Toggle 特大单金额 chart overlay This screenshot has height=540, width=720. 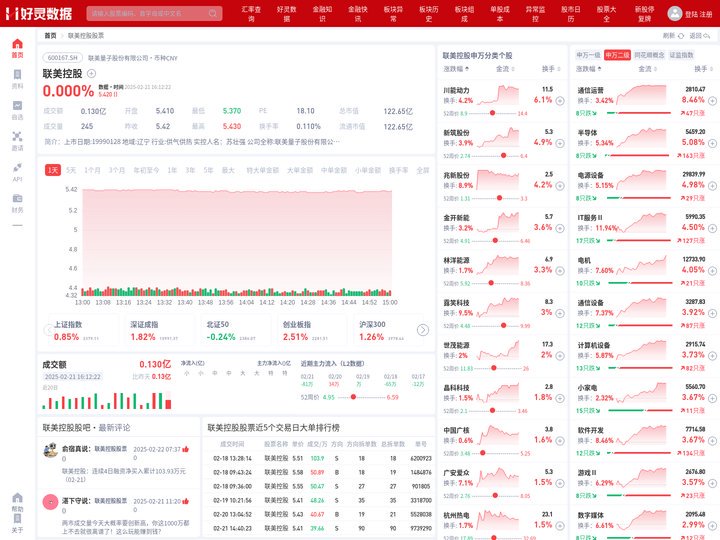coord(262,170)
